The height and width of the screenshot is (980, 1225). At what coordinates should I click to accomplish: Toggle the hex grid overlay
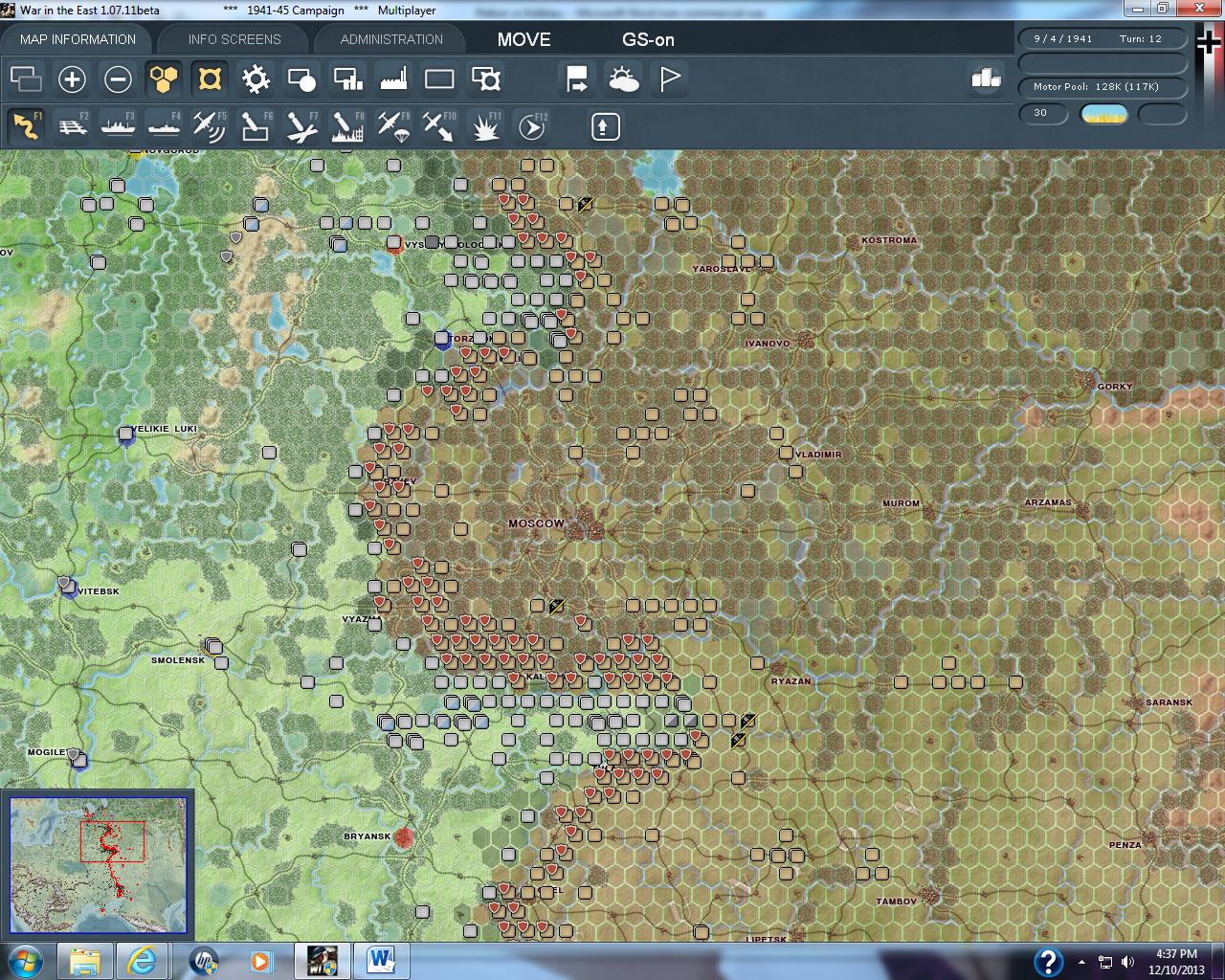[x=164, y=78]
